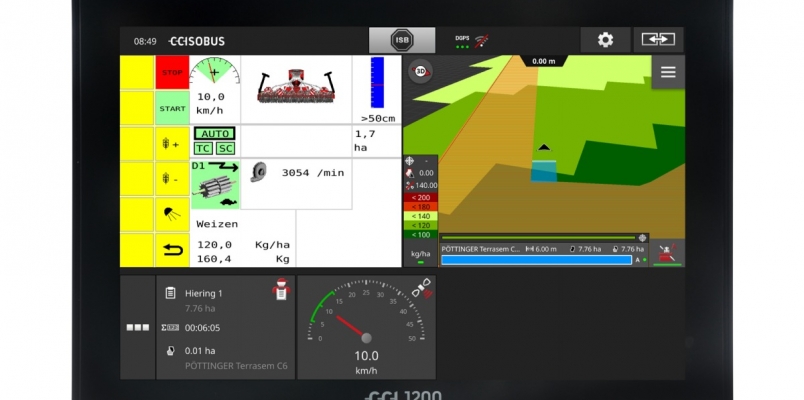This screenshot has height=400, width=804.
Task: Select the D1 metering drum tile
Action: coord(215,185)
